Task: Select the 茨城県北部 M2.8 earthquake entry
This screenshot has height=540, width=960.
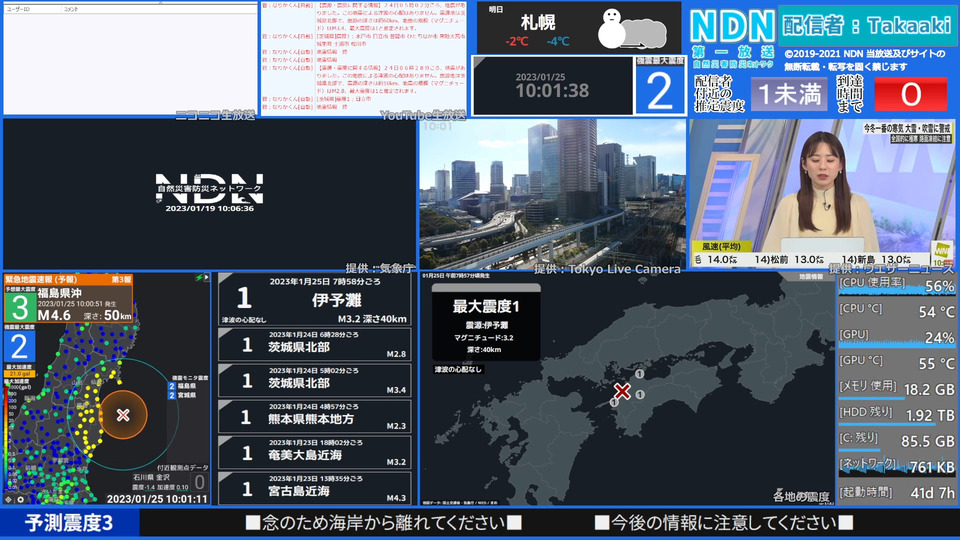Action: click(x=315, y=345)
